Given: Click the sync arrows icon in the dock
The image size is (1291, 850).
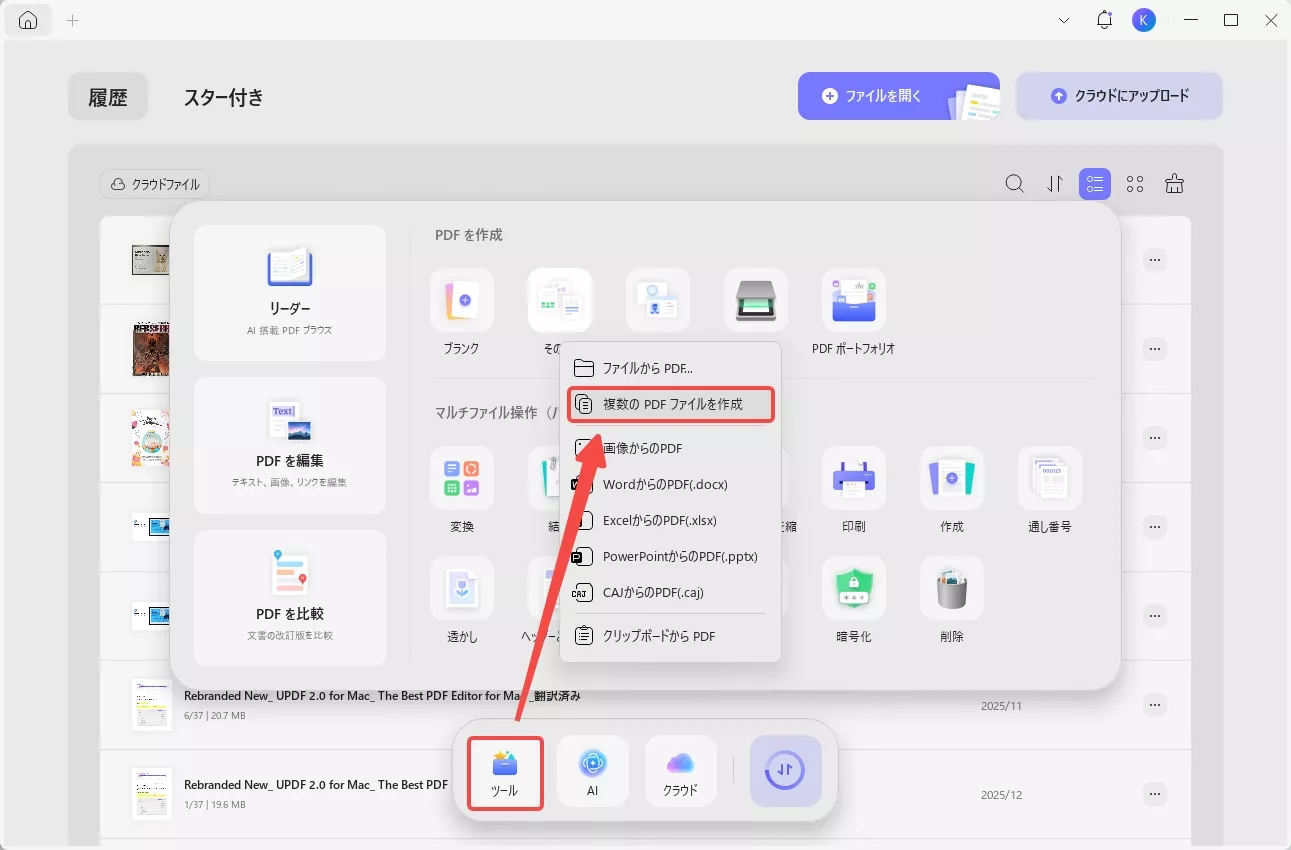Looking at the screenshot, I should click(x=786, y=771).
